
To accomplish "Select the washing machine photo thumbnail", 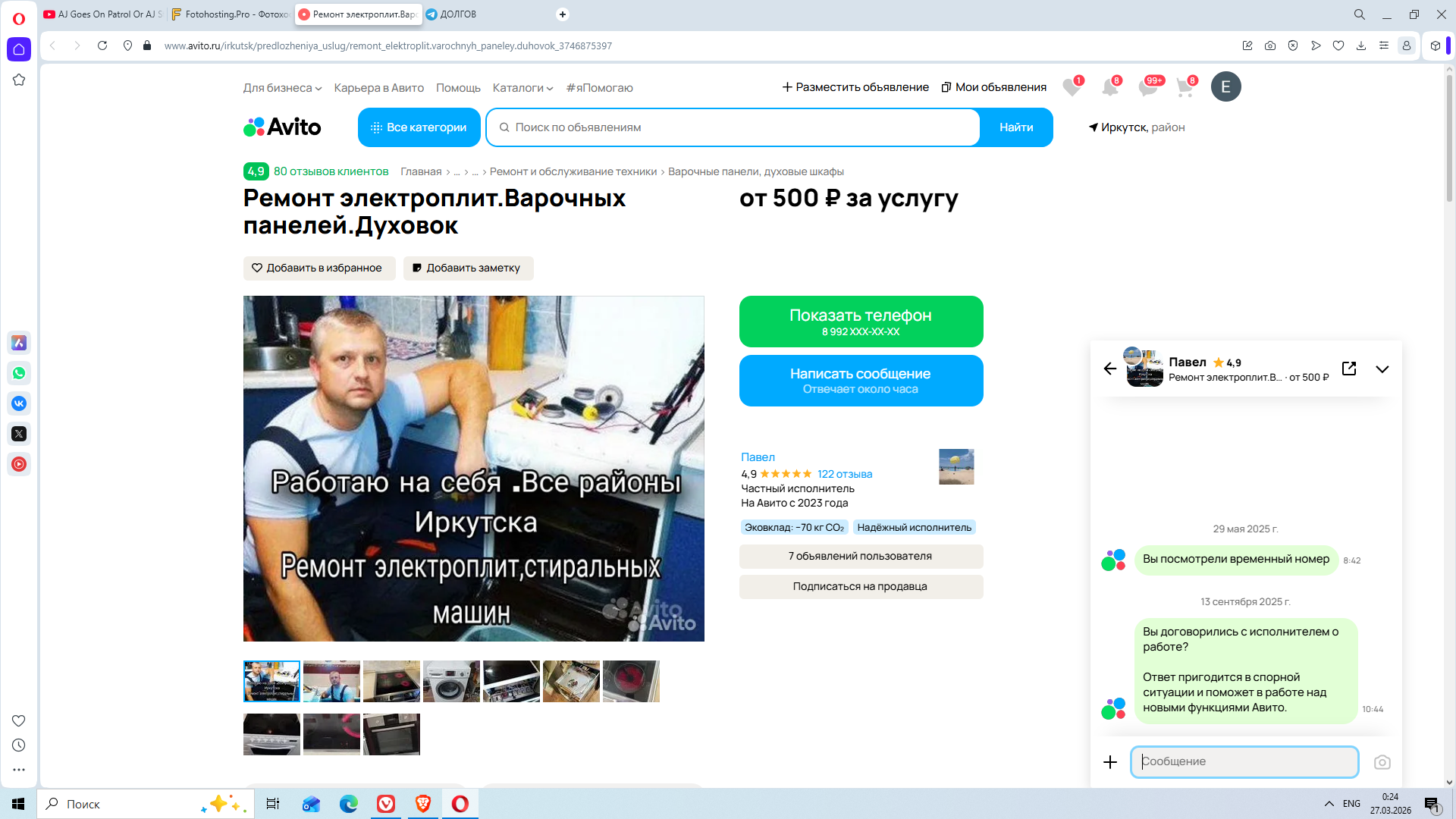I will (x=451, y=681).
